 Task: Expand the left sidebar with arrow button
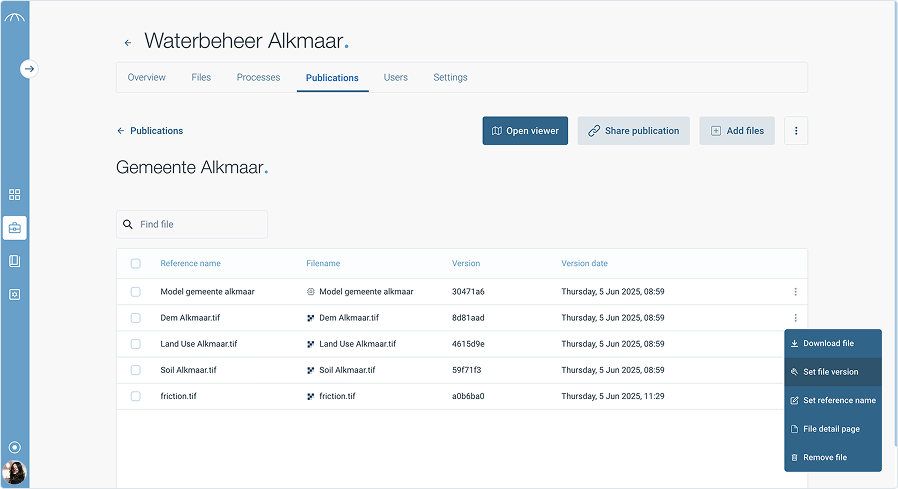click(x=29, y=69)
